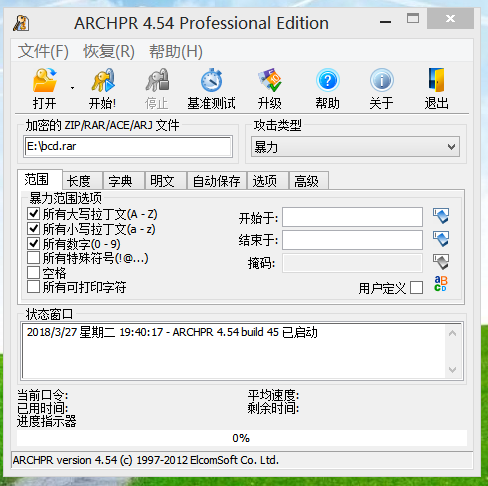Click the 0% progress bar
Image resolution: width=488 pixels, height=486 pixels.
[242, 438]
